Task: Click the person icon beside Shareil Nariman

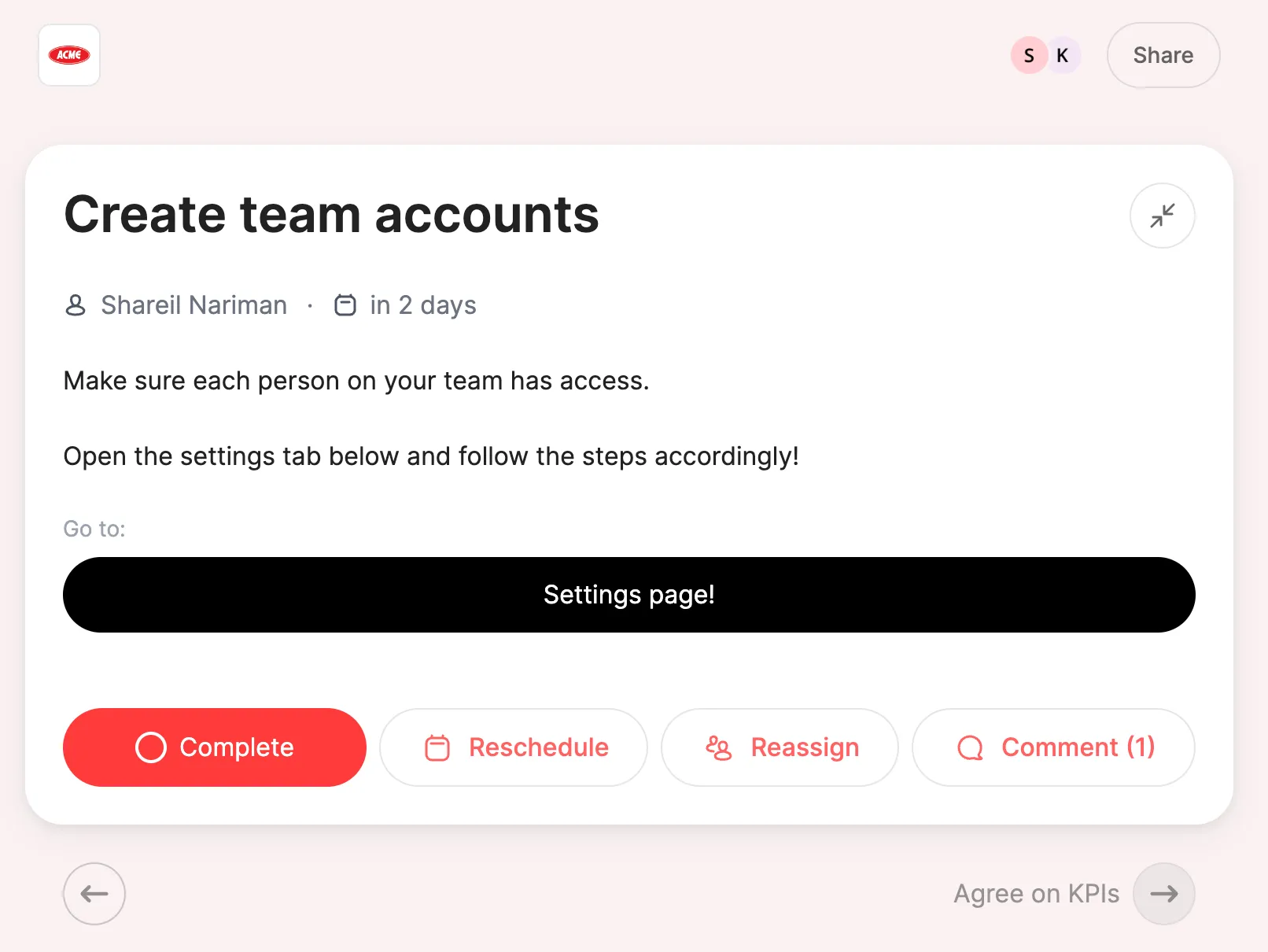Action: (x=75, y=305)
